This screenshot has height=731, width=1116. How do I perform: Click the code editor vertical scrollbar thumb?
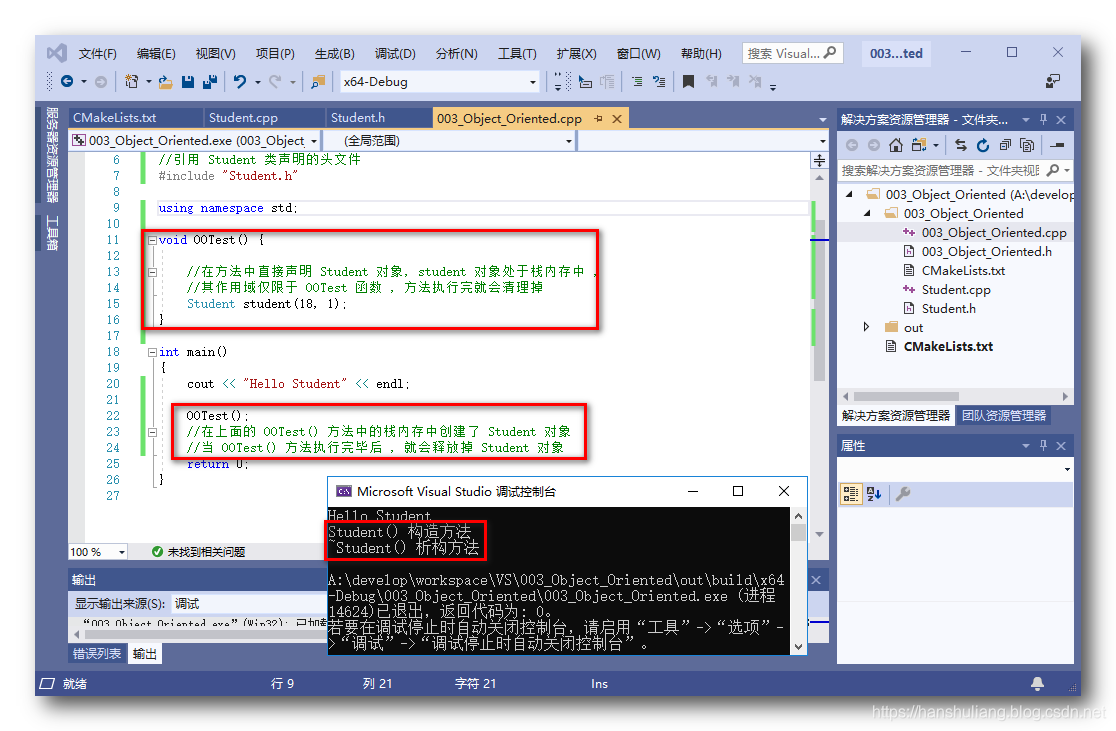tap(819, 299)
